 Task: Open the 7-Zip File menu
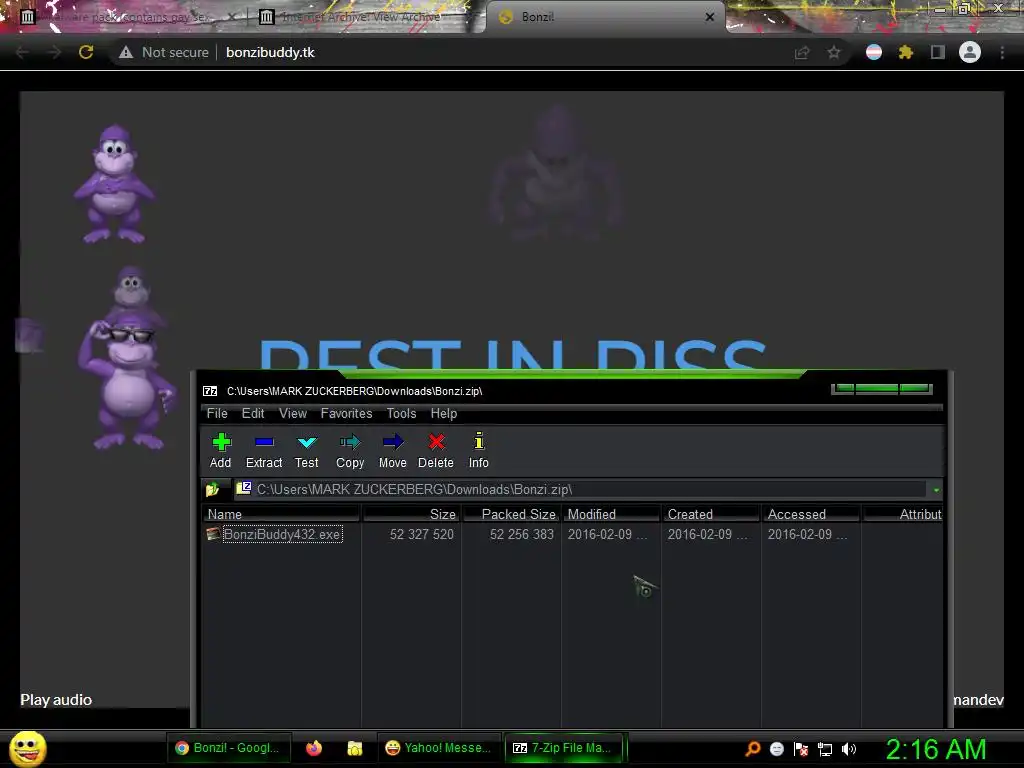217,413
